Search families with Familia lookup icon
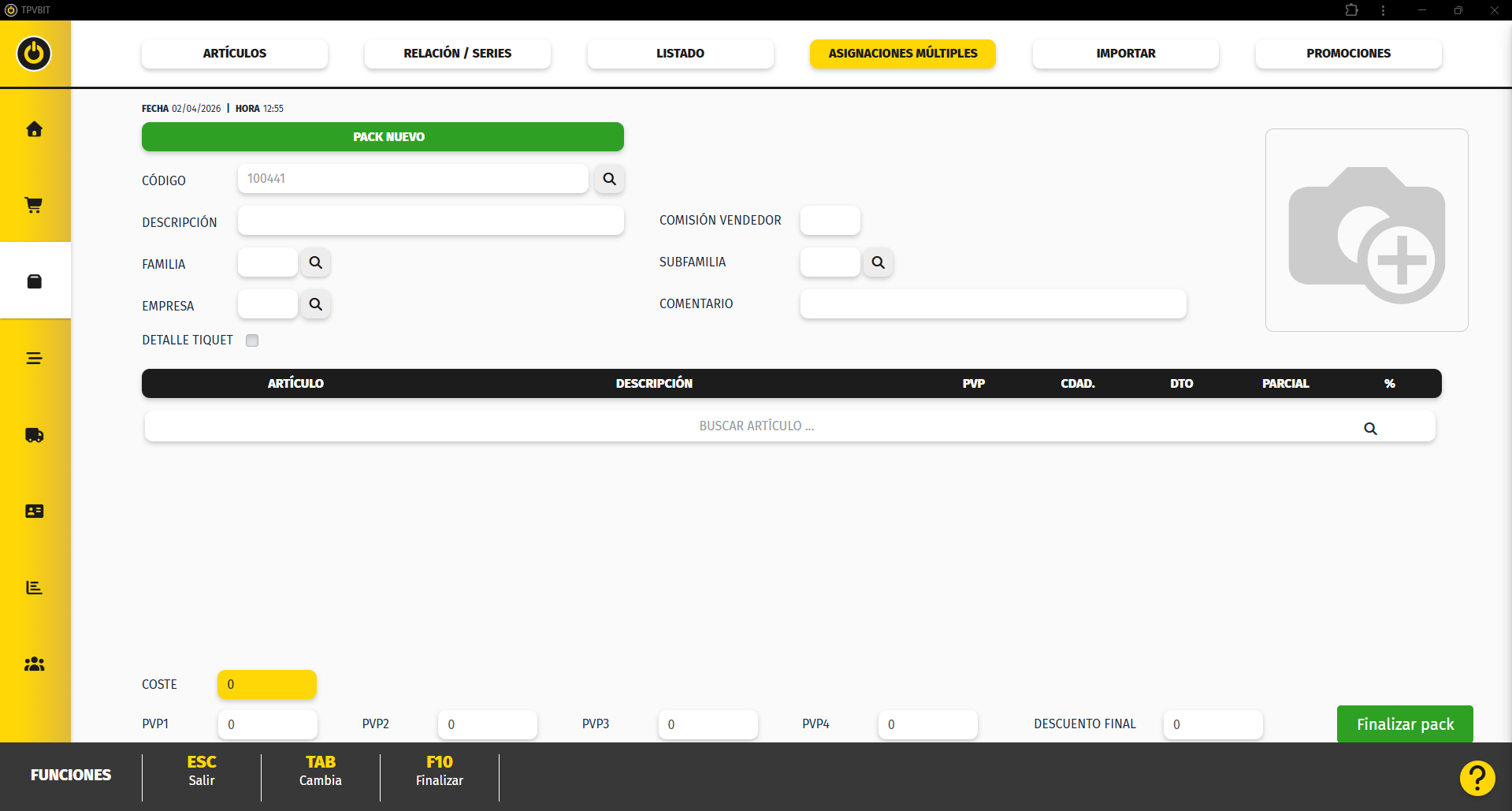Image resolution: width=1512 pixels, height=811 pixels. [x=315, y=262]
